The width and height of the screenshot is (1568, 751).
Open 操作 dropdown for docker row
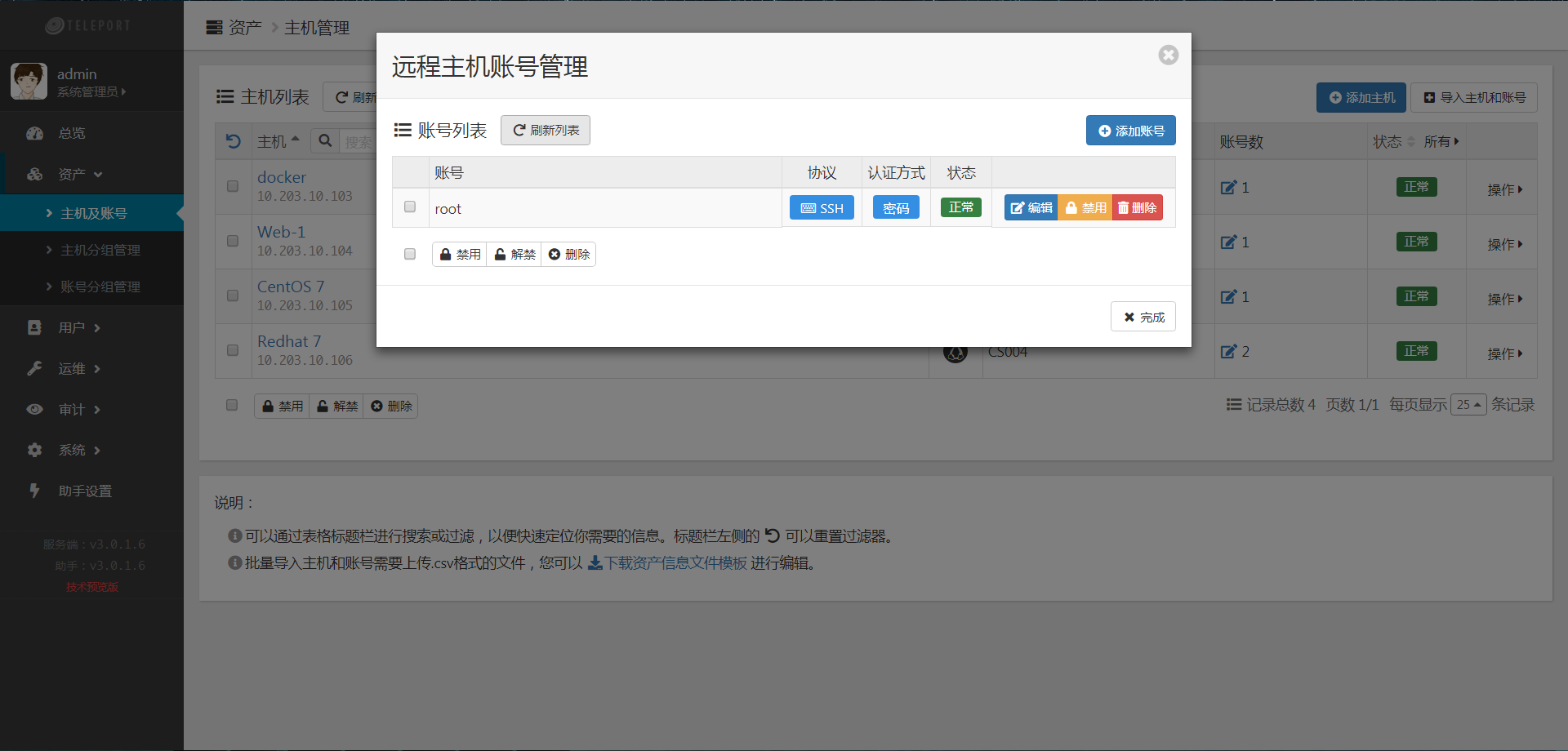pyautogui.click(x=1505, y=189)
